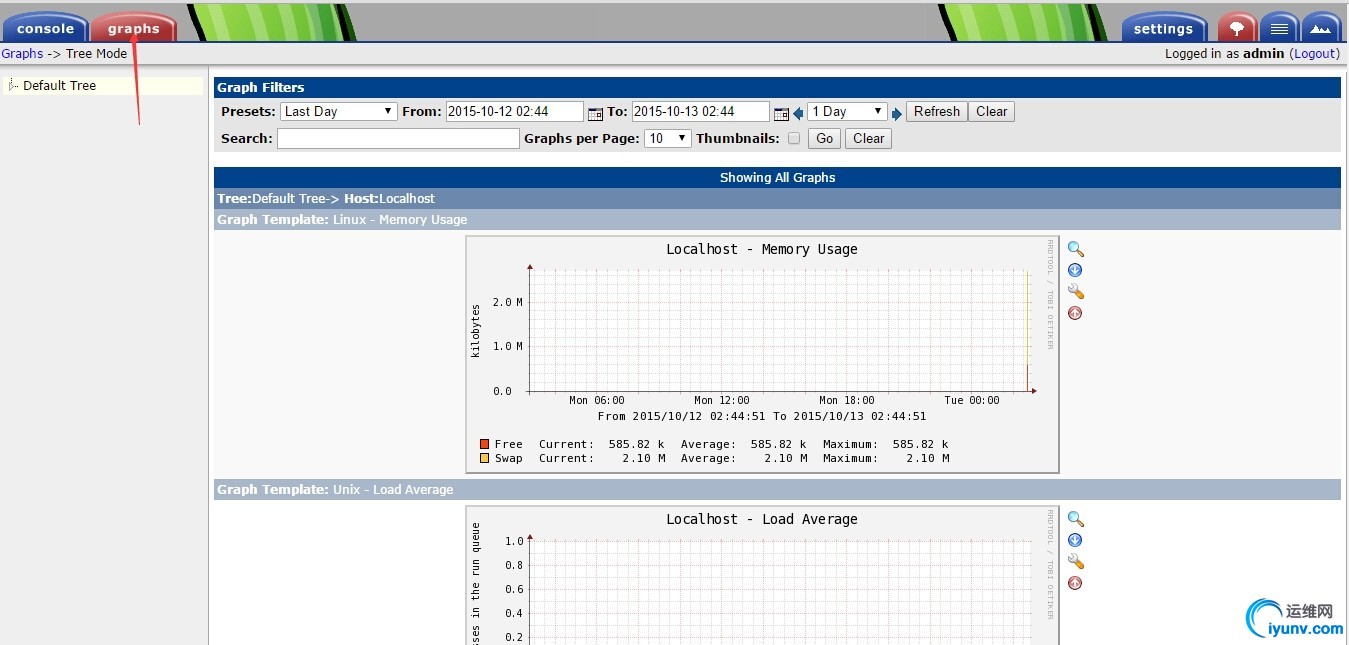Open the From date calendar picker

(x=595, y=114)
